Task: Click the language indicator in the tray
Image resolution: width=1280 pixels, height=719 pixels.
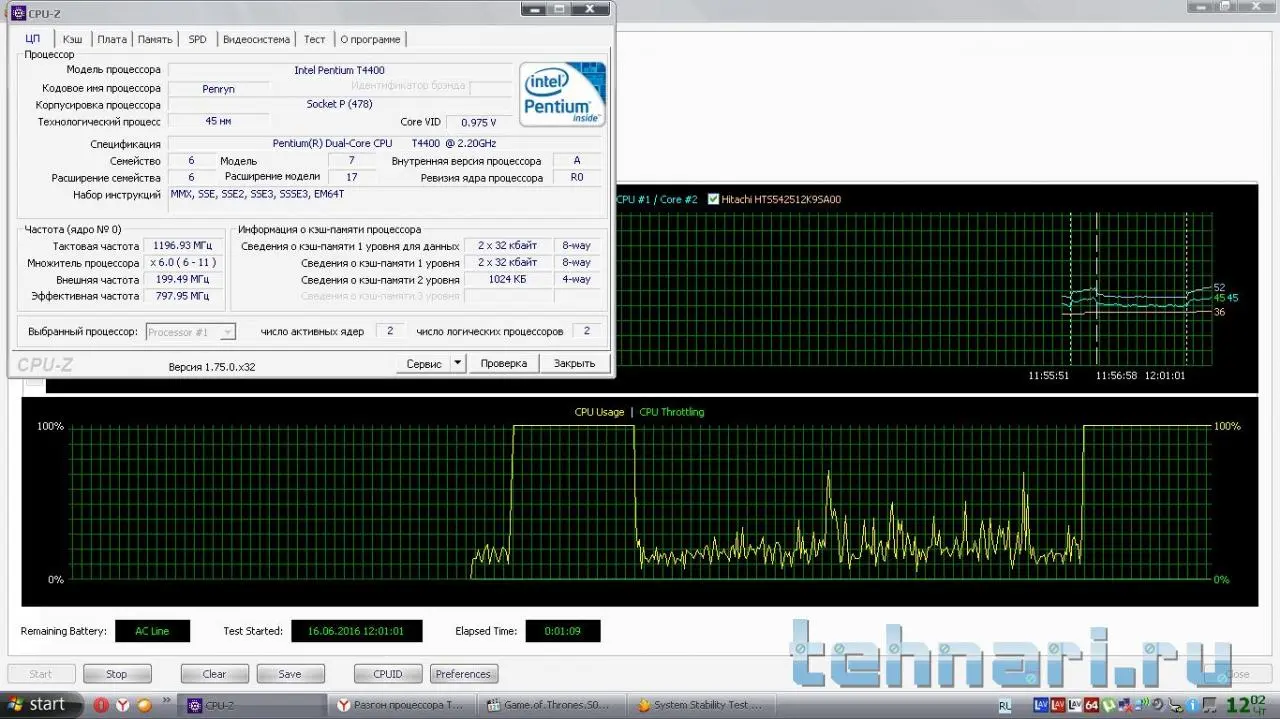Action: pos(1004,705)
